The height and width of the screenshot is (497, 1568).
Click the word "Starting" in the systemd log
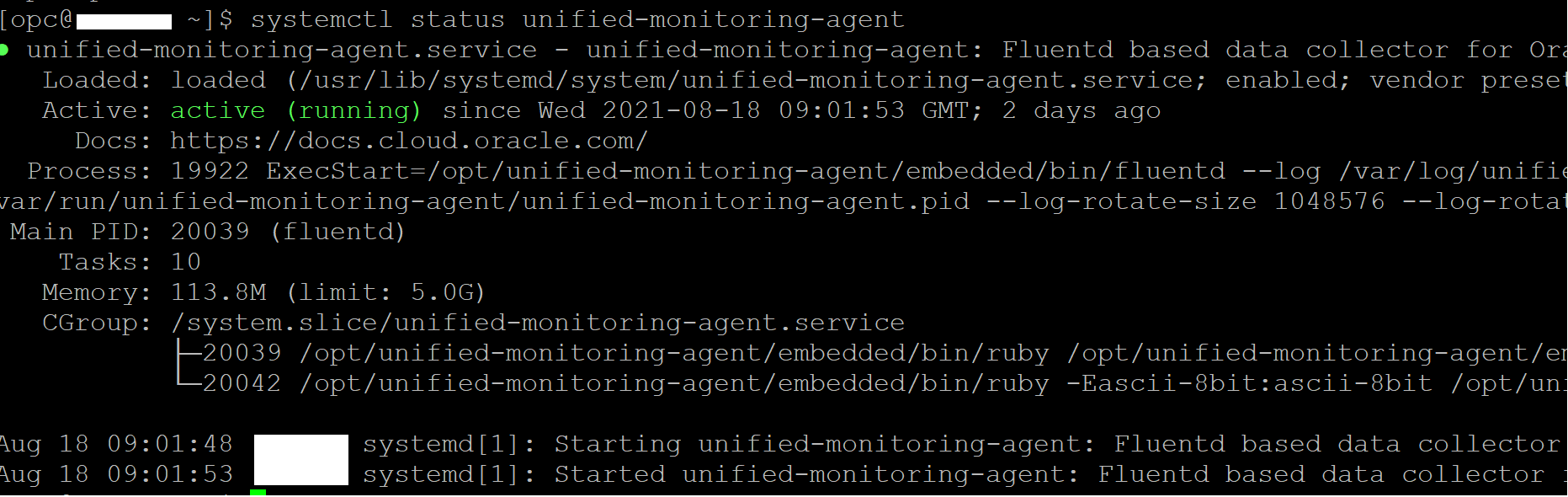[x=618, y=444]
